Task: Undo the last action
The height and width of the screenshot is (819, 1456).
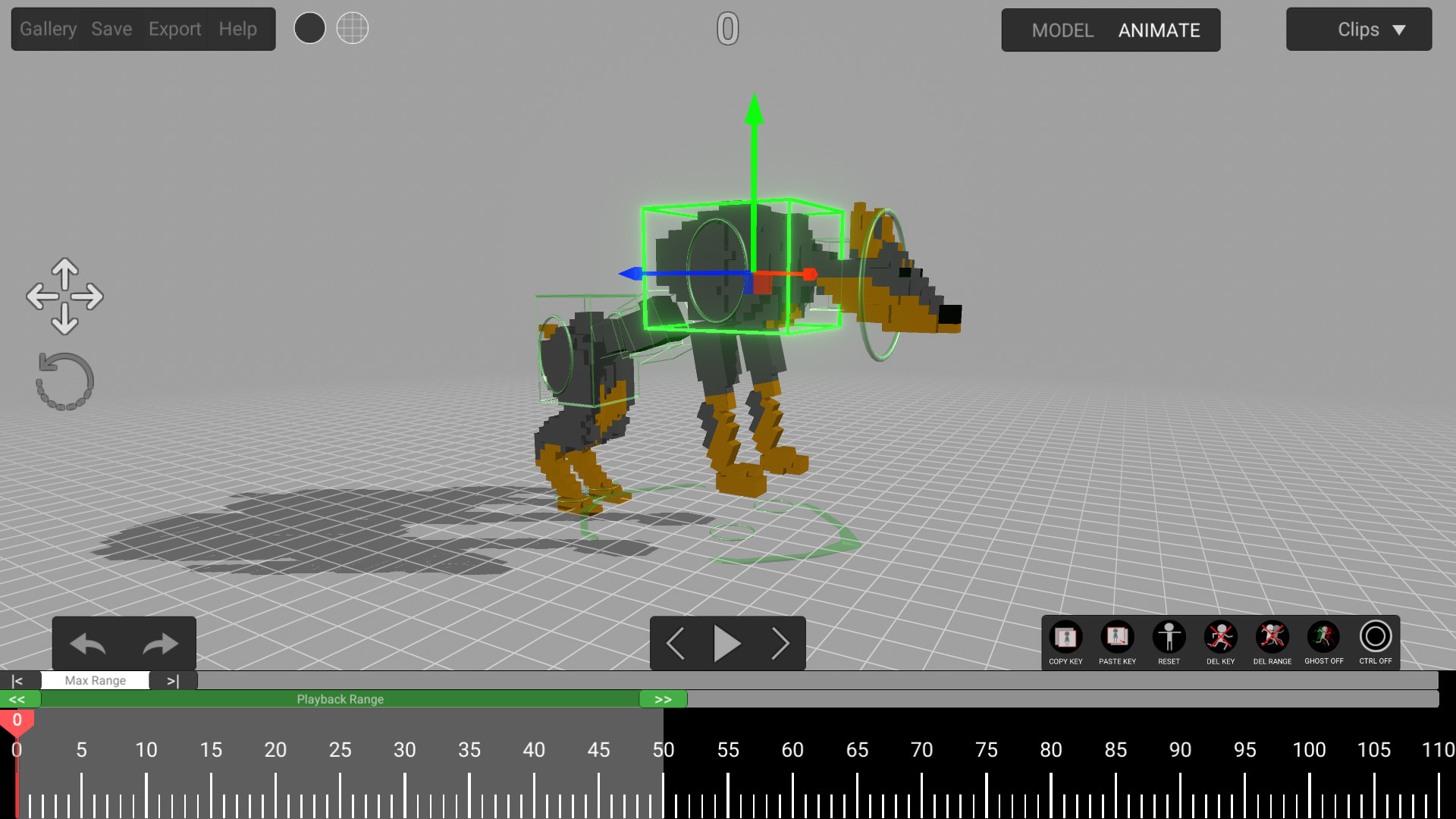Action: pyautogui.click(x=88, y=643)
